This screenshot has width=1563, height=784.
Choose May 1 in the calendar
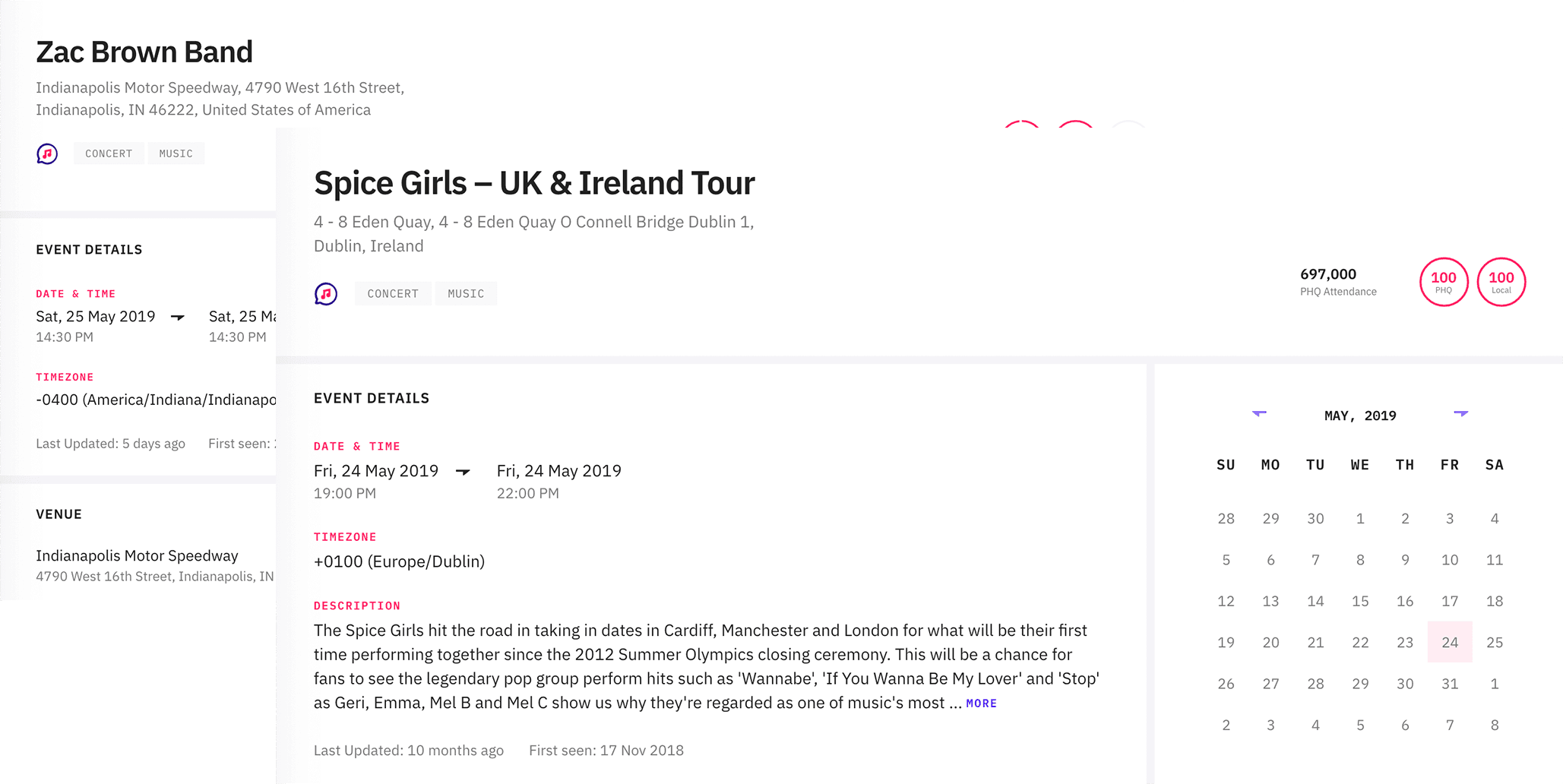click(1360, 518)
